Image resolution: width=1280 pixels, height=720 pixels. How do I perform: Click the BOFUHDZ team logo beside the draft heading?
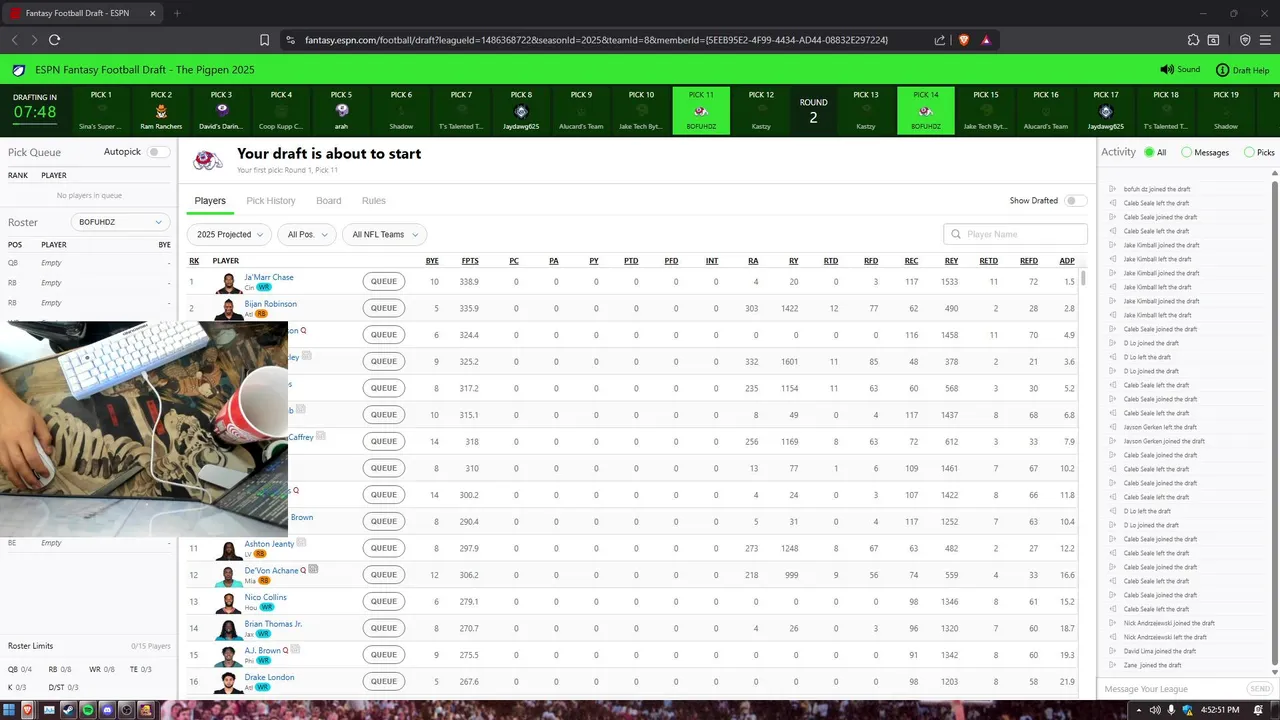pyautogui.click(x=208, y=160)
